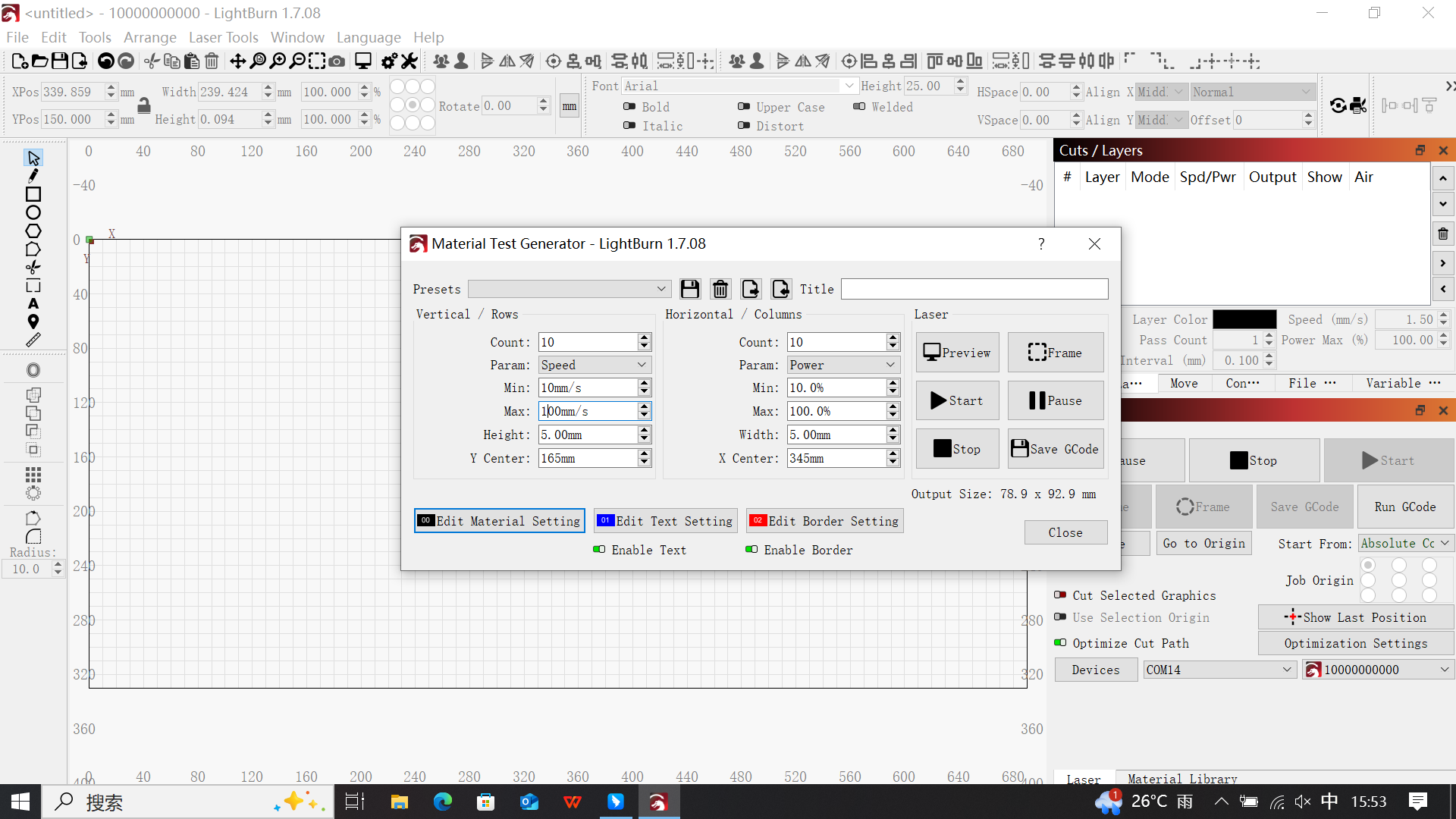This screenshot has width=1456, height=819.
Task: Click Edit Border Setting button
Action: pos(825,521)
